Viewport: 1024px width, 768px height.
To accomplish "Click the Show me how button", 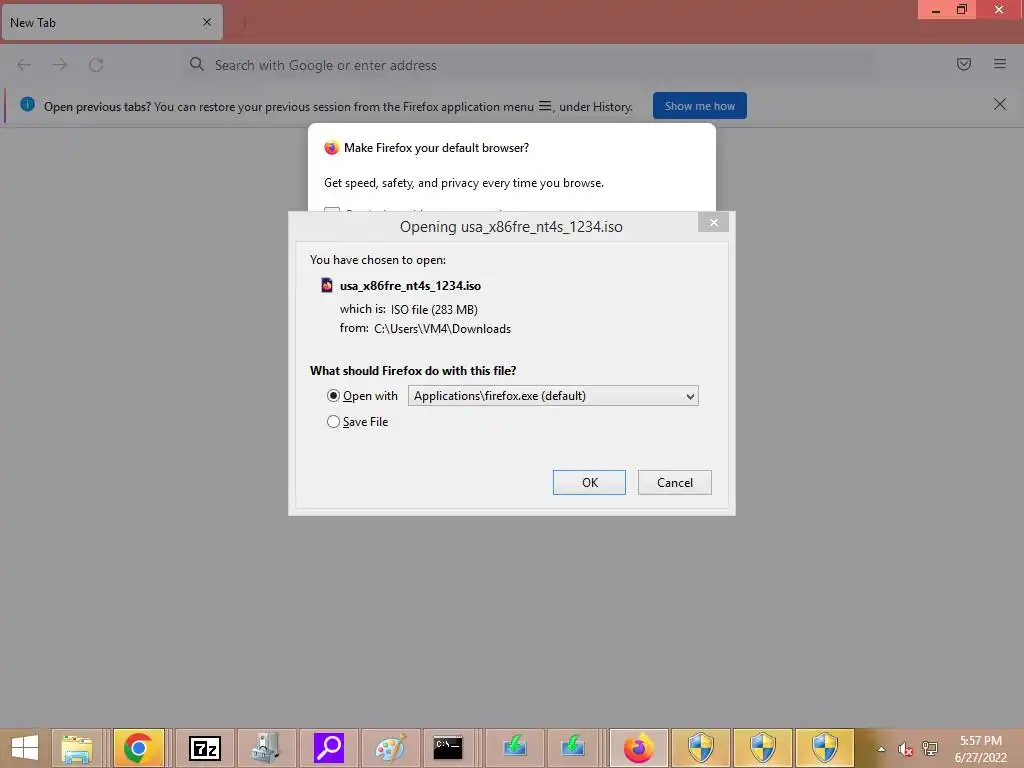I will click(699, 106).
